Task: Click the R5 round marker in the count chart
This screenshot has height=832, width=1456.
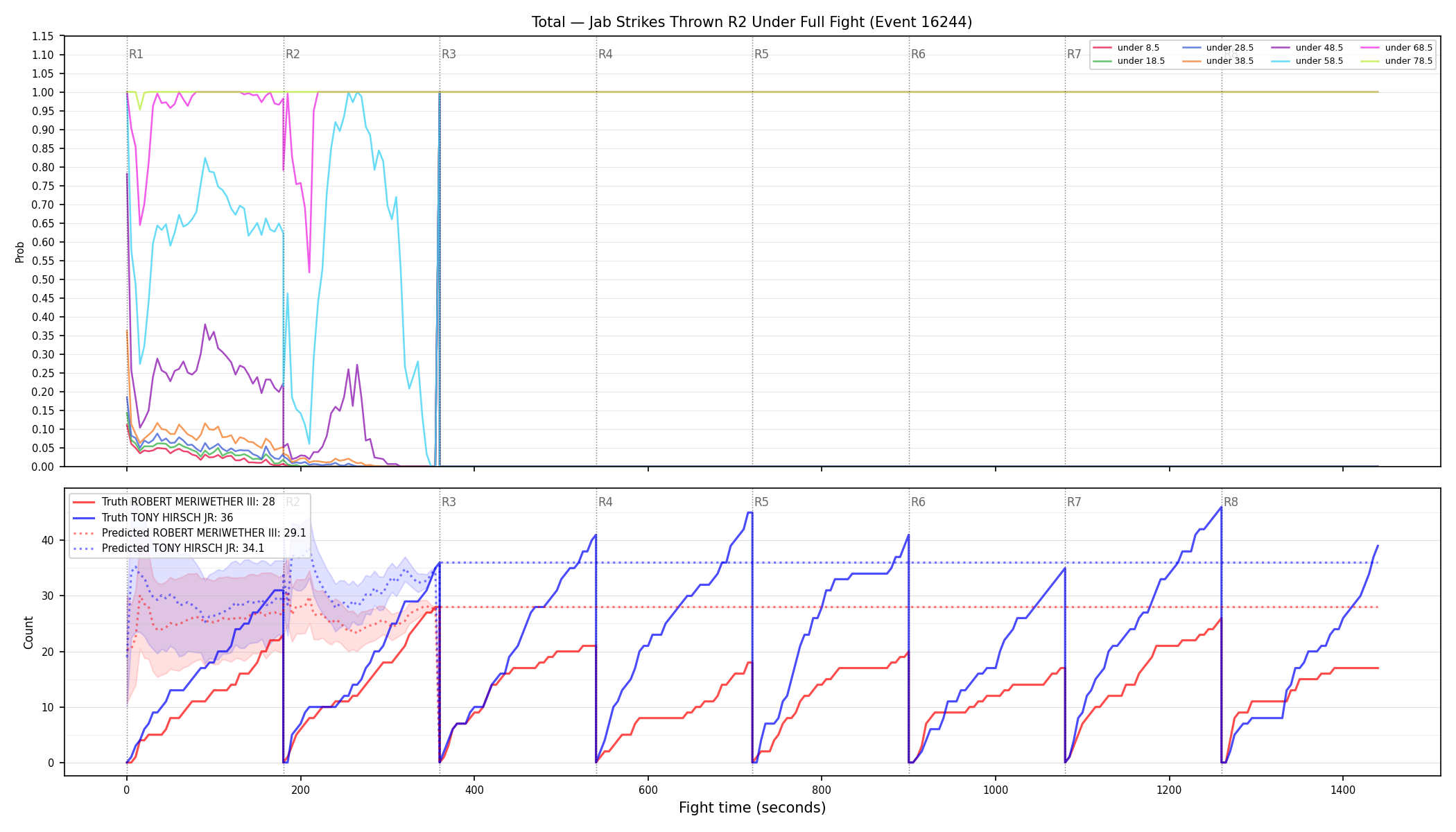Action: click(x=761, y=502)
